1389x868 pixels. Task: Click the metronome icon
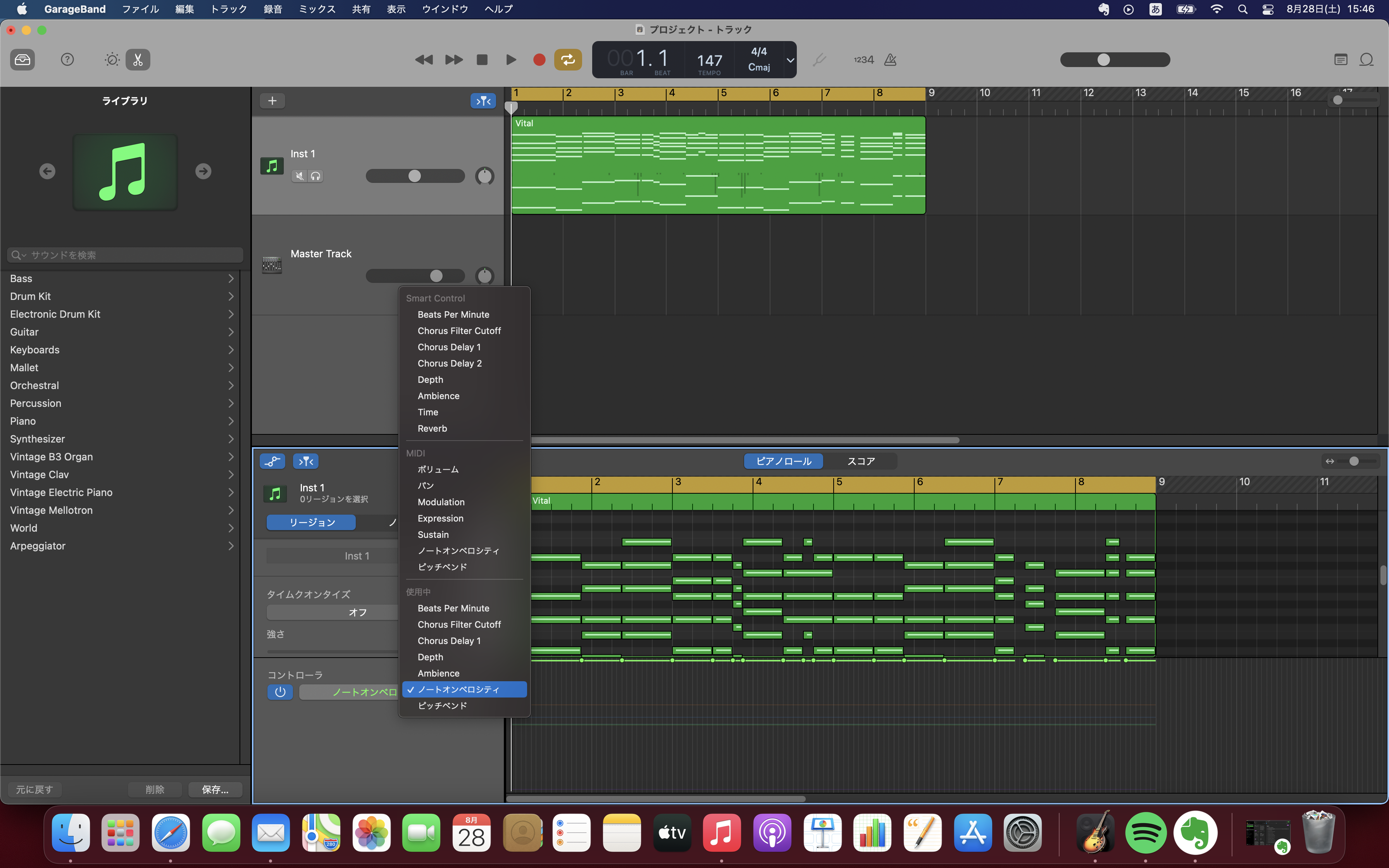[x=890, y=60]
